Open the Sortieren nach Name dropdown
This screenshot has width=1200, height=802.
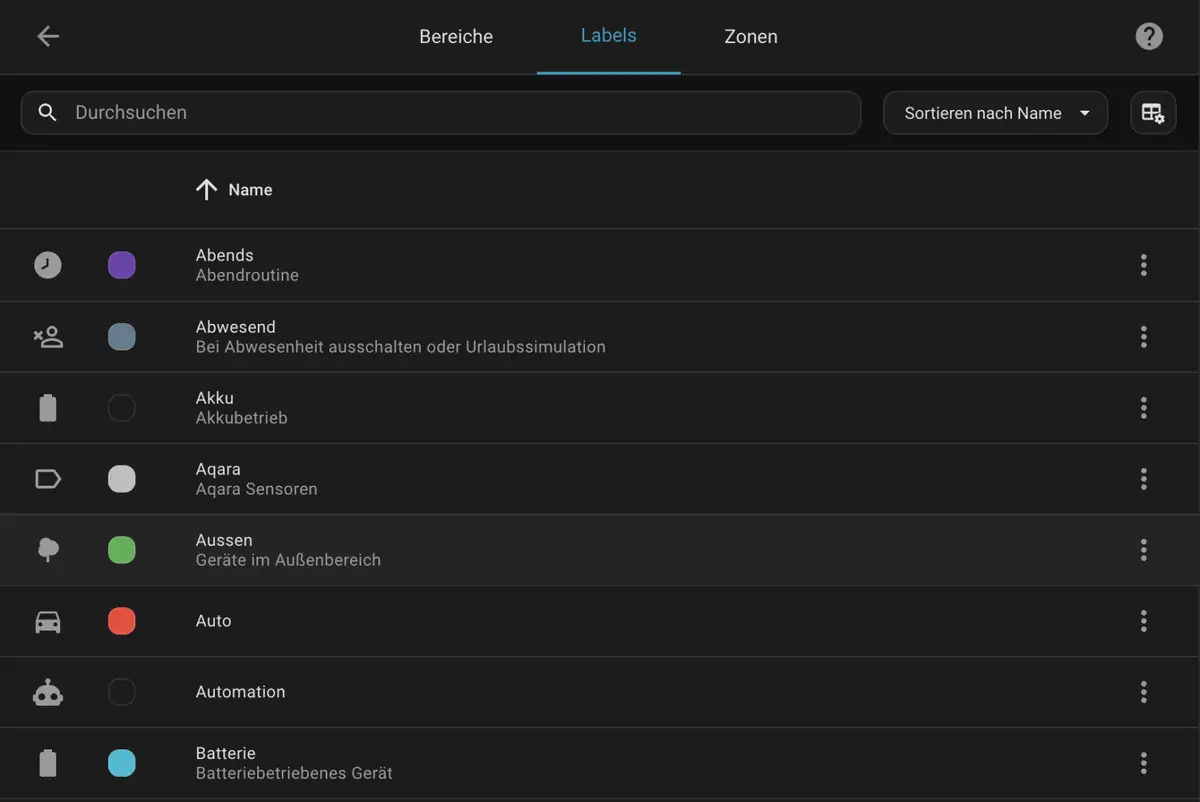click(995, 113)
